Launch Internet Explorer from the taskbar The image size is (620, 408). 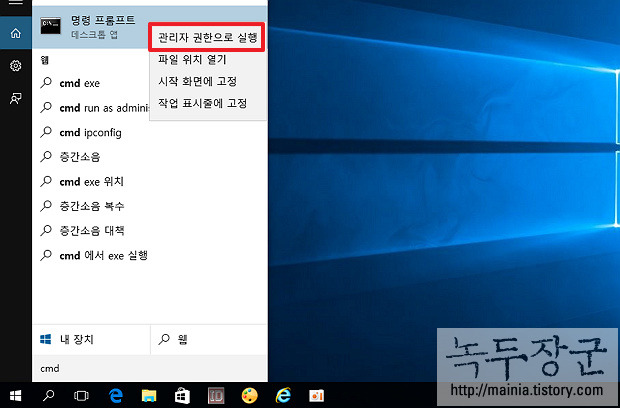(283, 395)
